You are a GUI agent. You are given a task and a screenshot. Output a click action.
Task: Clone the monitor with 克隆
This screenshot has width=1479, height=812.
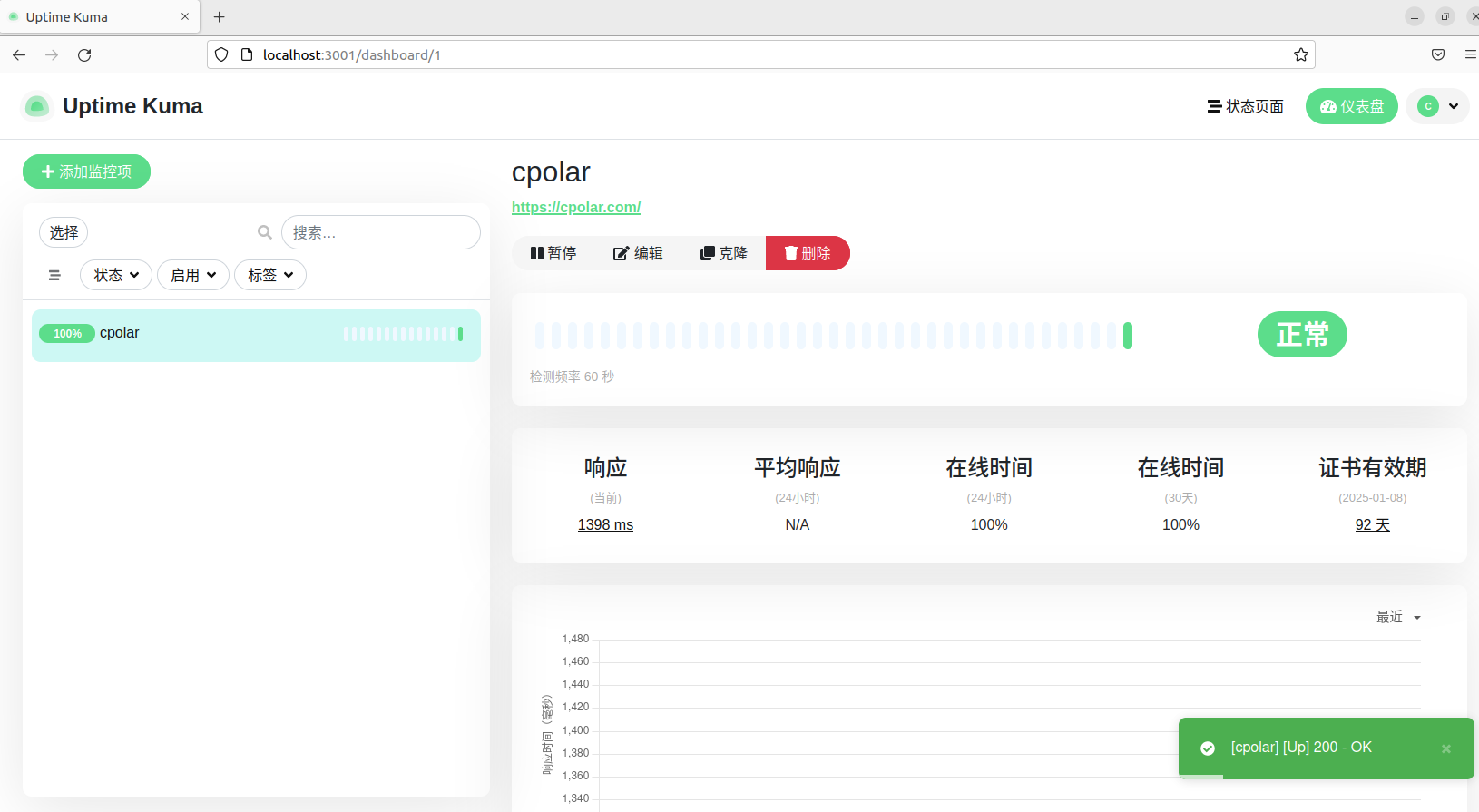pos(723,253)
